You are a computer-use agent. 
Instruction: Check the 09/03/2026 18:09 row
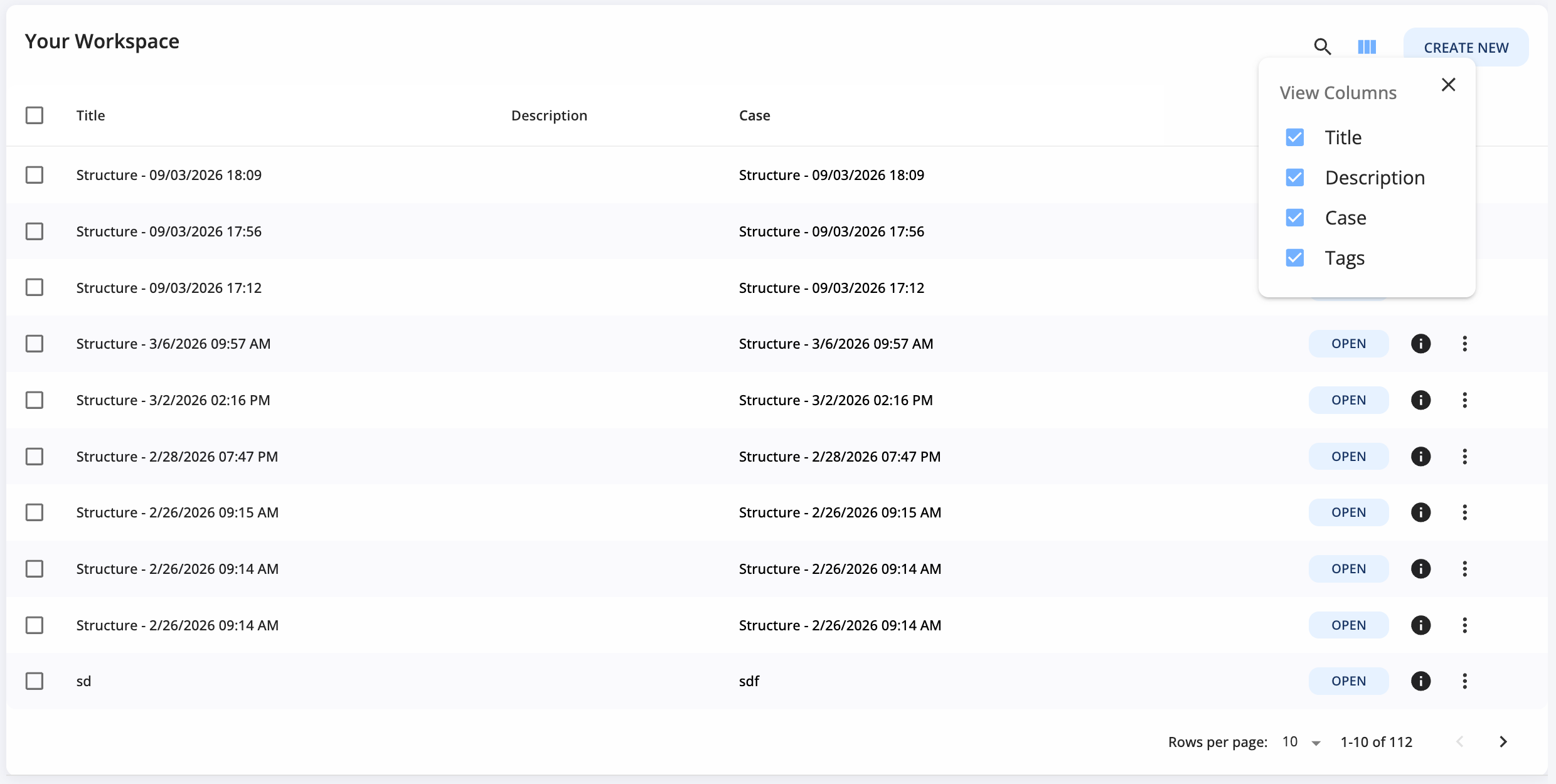coord(35,175)
